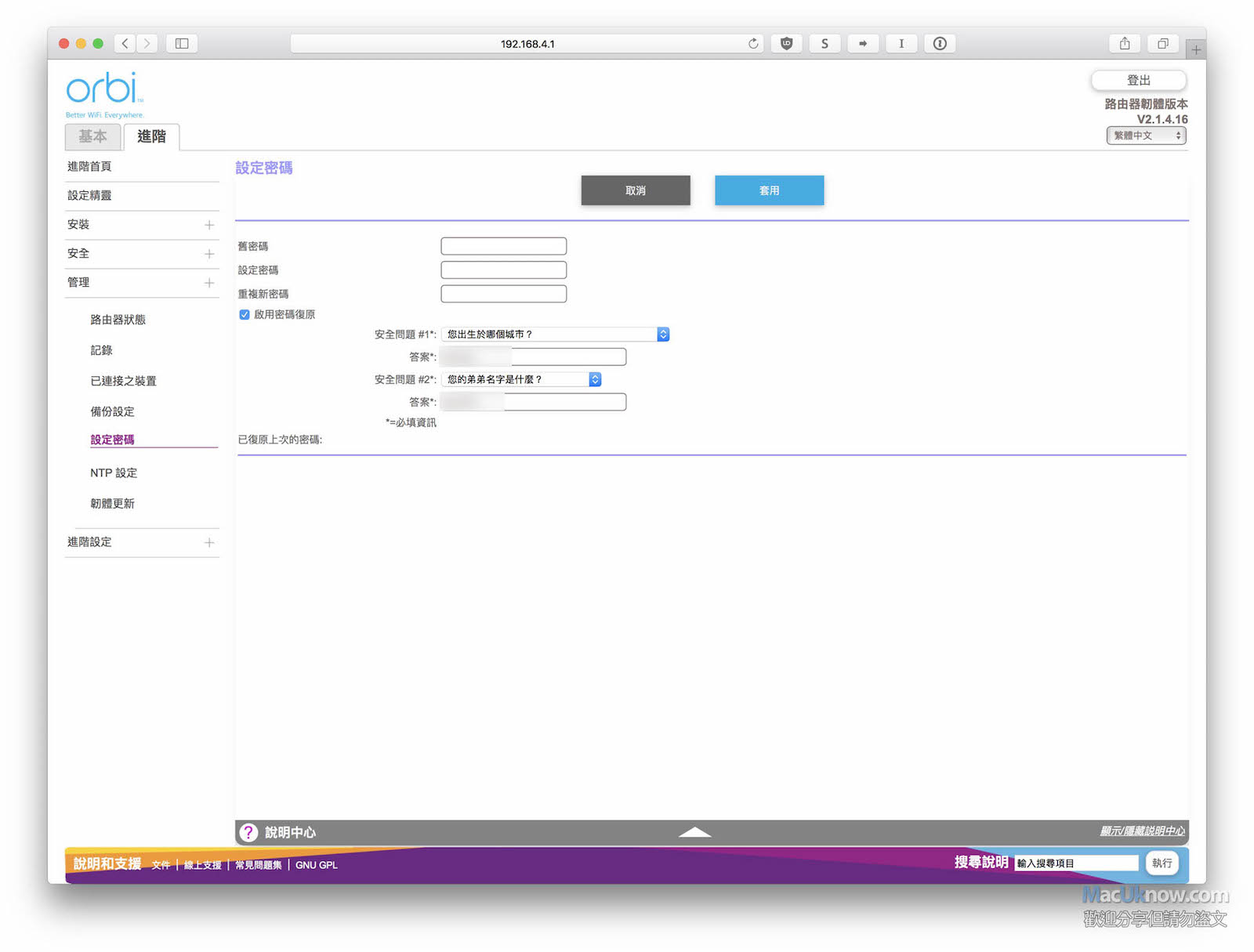Click the 取消 button
The height and width of the screenshot is (952, 1254).
(x=635, y=190)
